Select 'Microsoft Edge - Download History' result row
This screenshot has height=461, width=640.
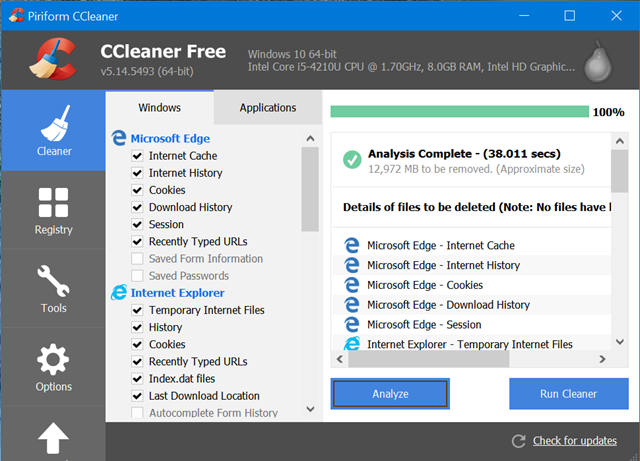coord(471,305)
